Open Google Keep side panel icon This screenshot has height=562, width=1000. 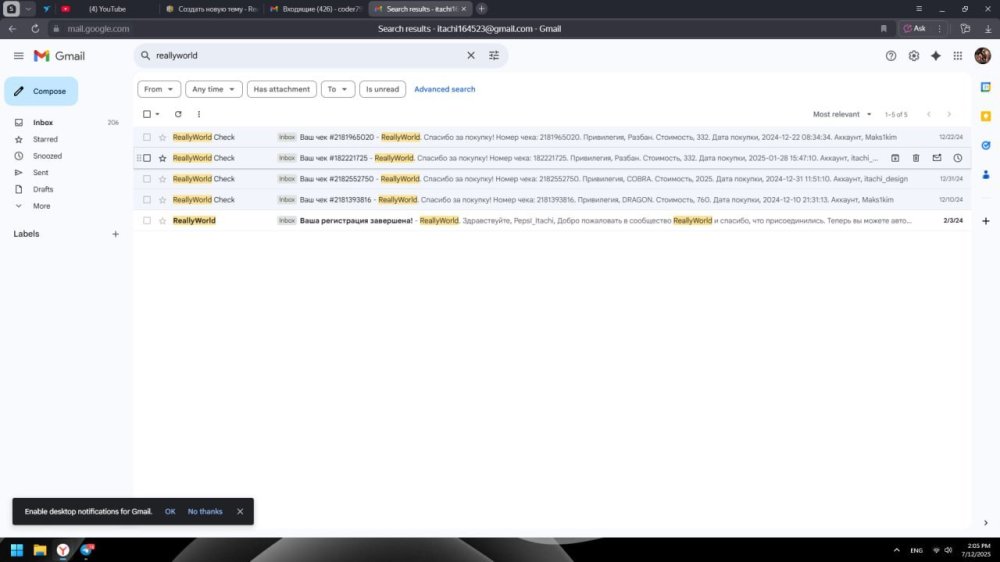(986, 116)
